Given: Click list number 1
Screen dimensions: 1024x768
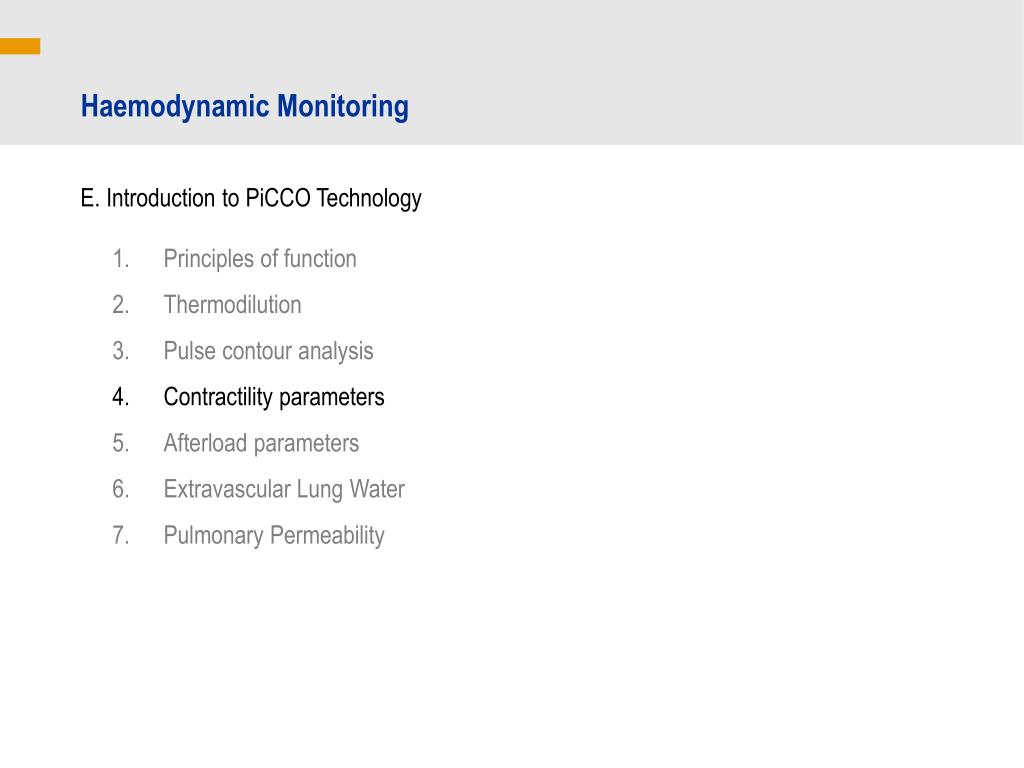Looking at the screenshot, I should 121,259.
